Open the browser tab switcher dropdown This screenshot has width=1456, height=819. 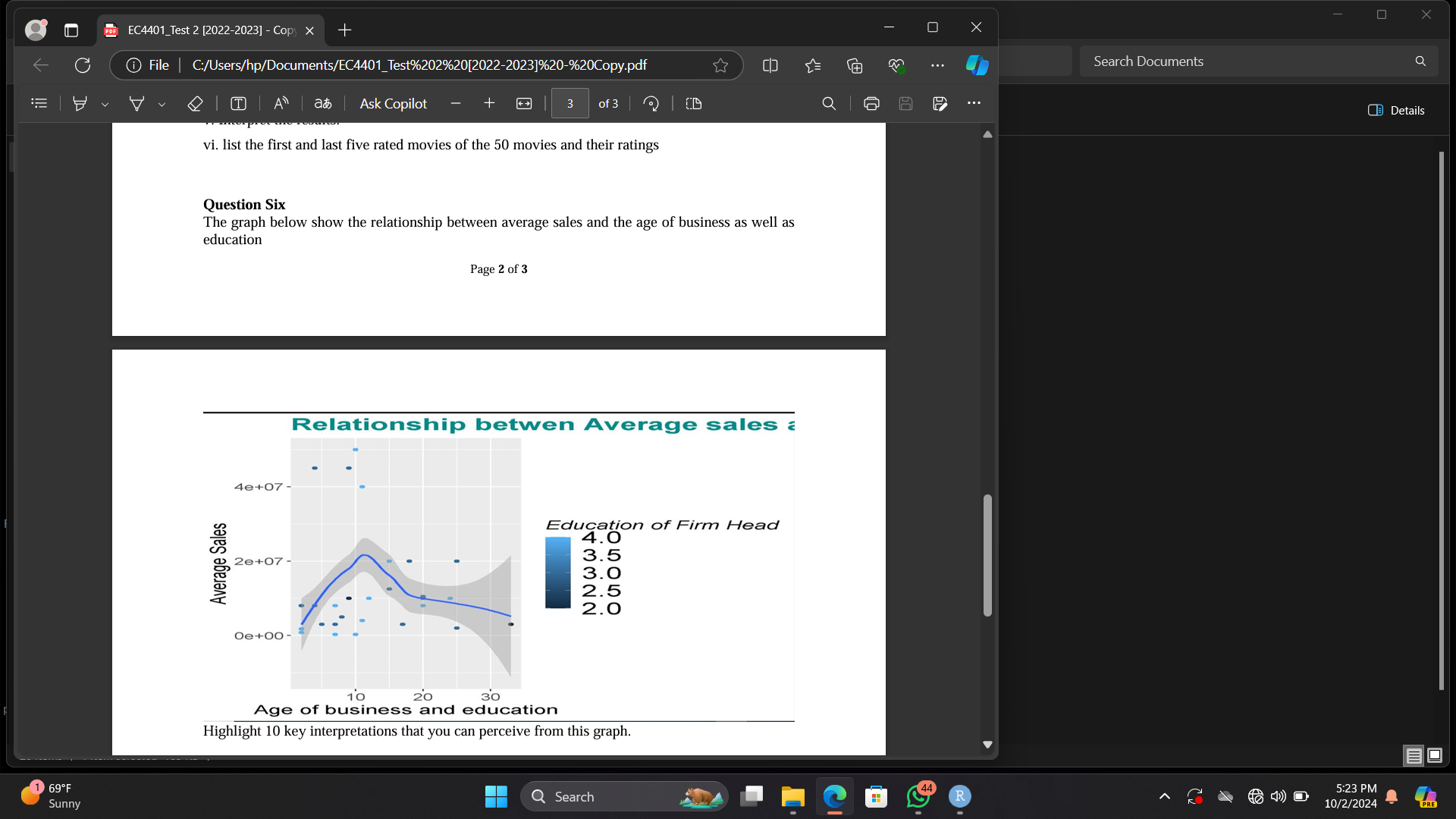70,29
